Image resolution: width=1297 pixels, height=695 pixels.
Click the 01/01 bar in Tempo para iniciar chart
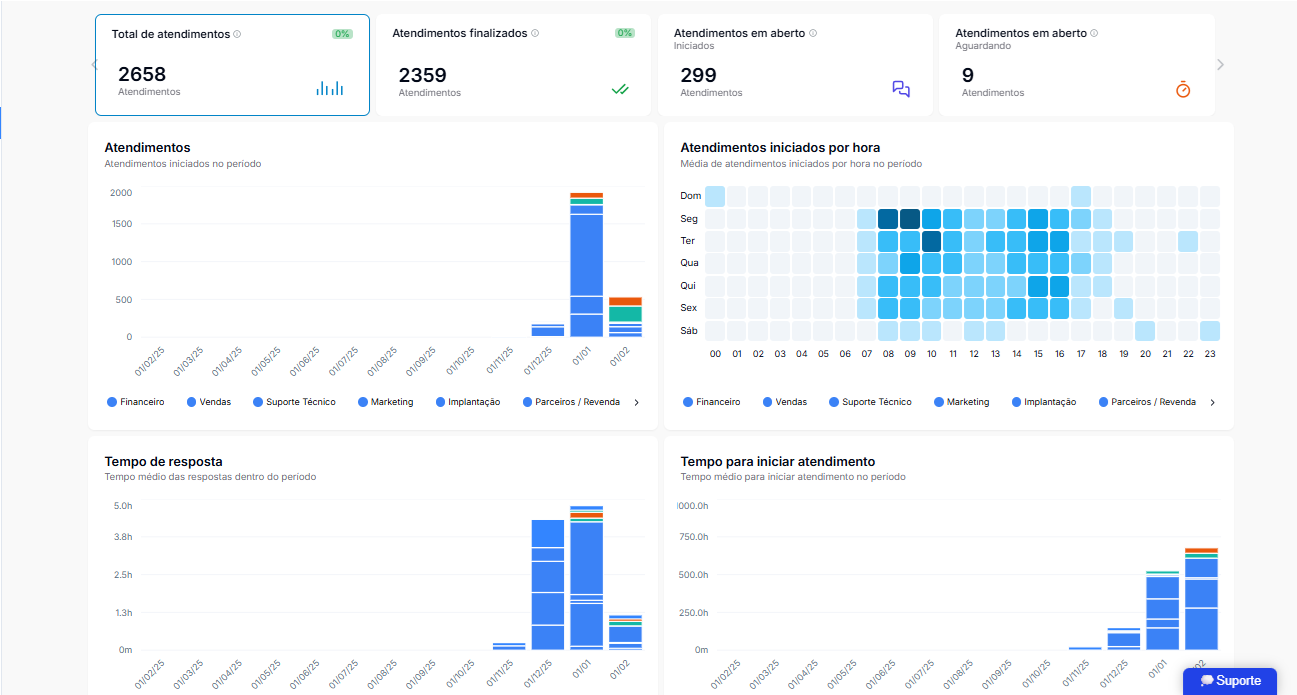click(x=1162, y=611)
